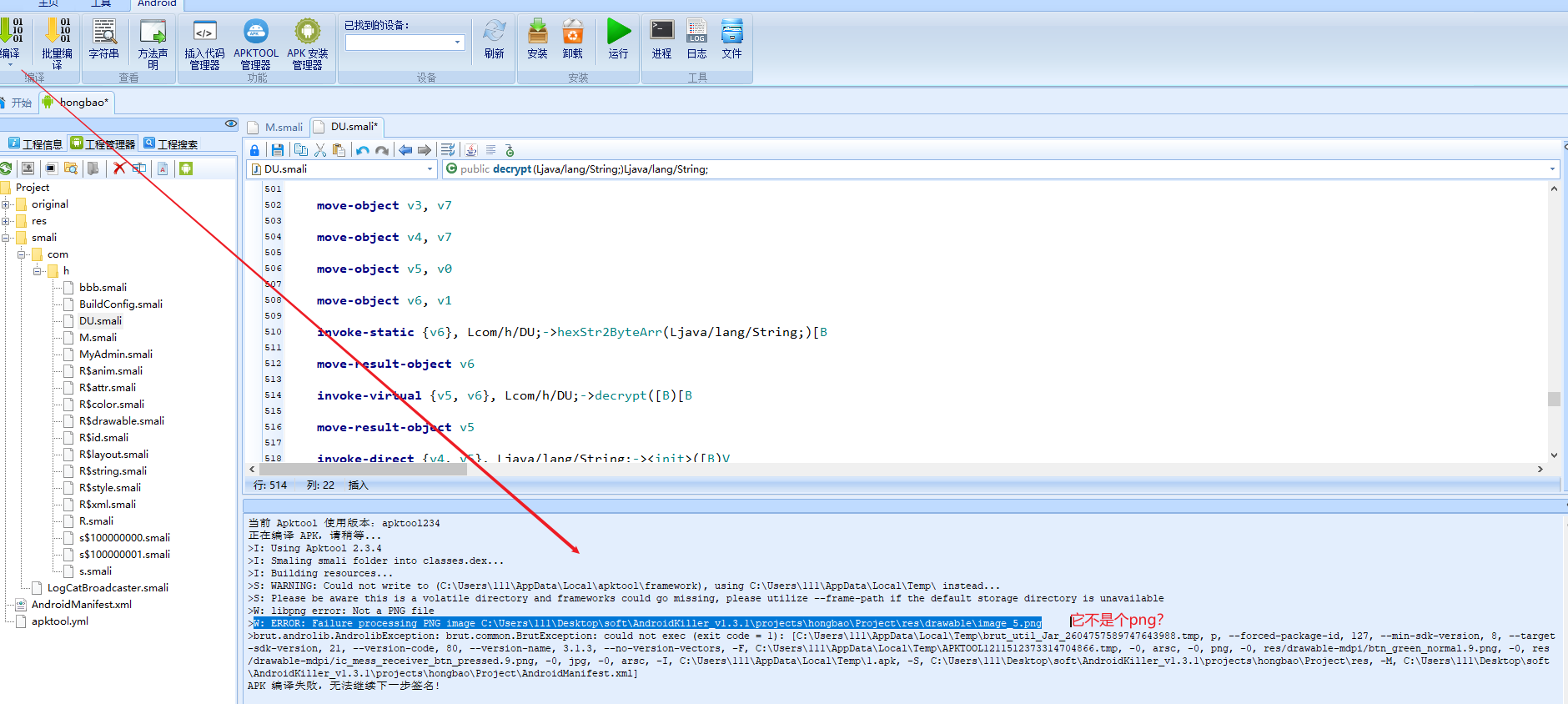Toggle the eye icon above project panel

(x=231, y=123)
